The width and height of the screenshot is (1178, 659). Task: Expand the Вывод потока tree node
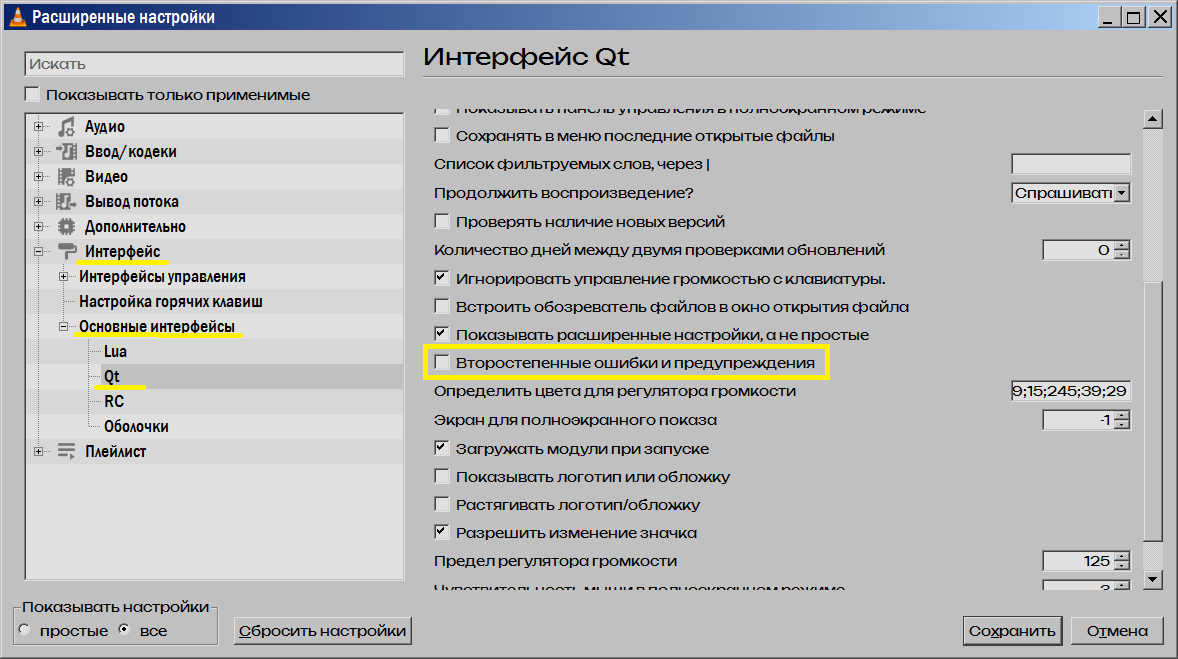coord(38,201)
